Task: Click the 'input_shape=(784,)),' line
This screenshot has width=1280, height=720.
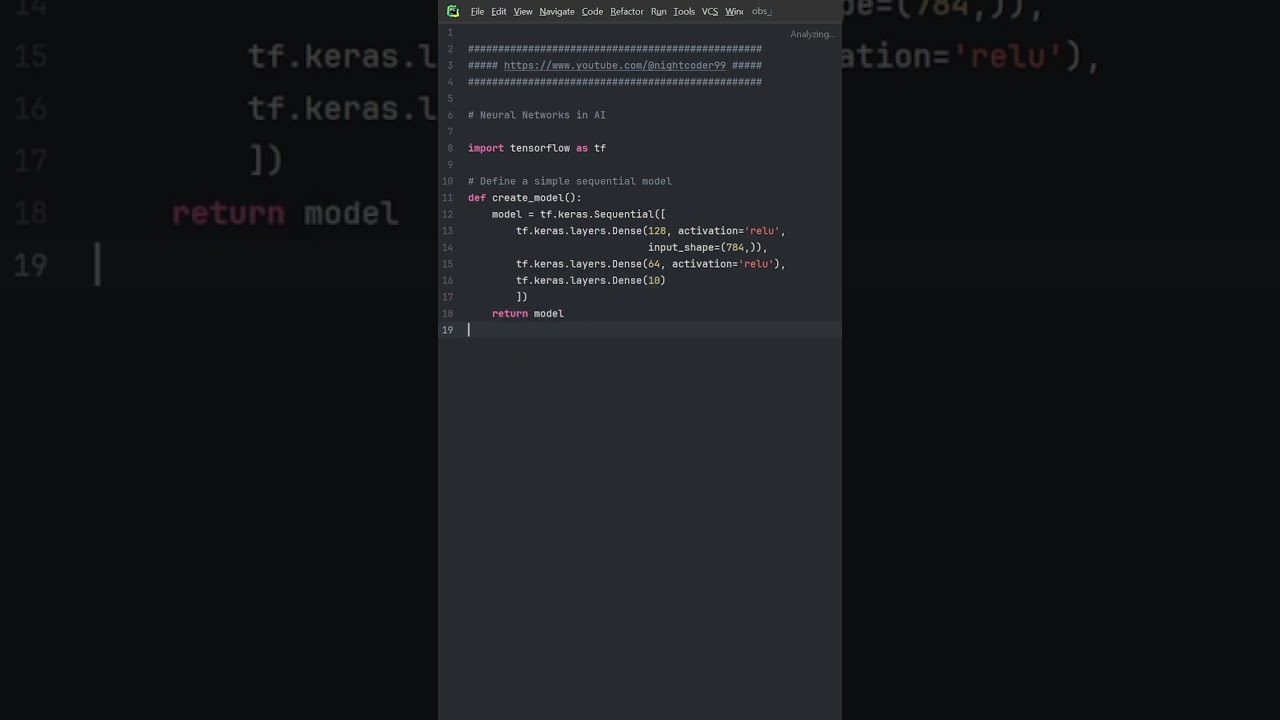Action: tap(708, 247)
